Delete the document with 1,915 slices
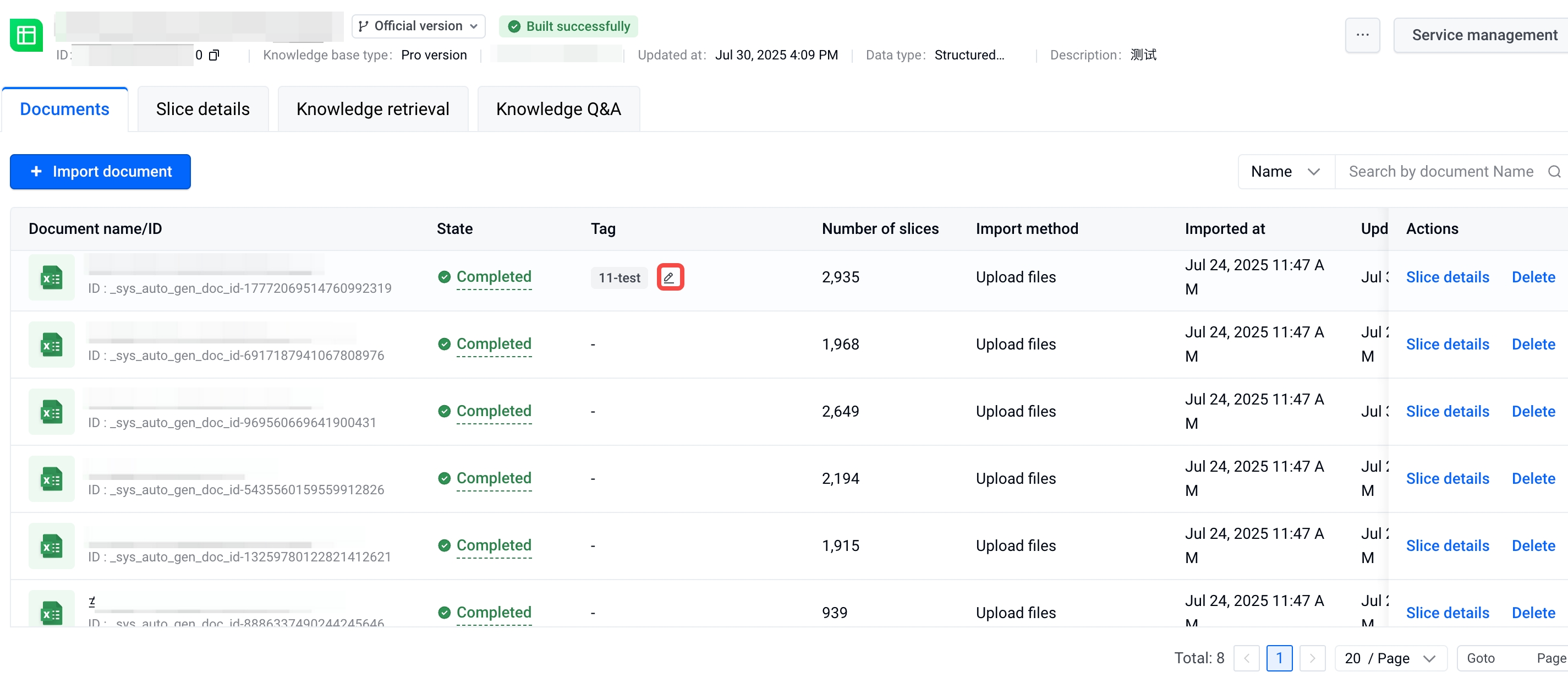This screenshot has height=688, width=1568. tap(1533, 546)
